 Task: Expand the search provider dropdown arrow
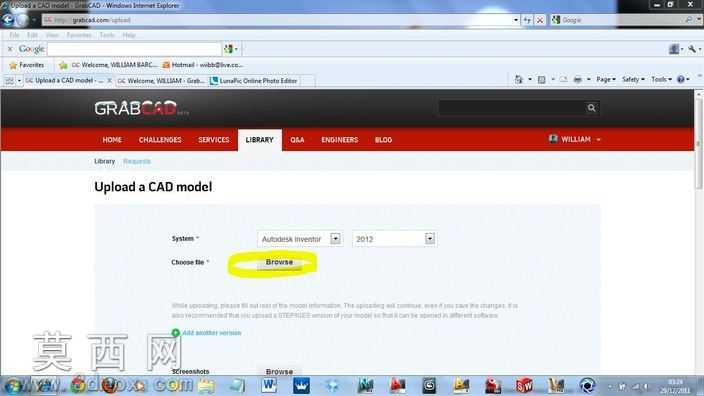click(699, 20)
